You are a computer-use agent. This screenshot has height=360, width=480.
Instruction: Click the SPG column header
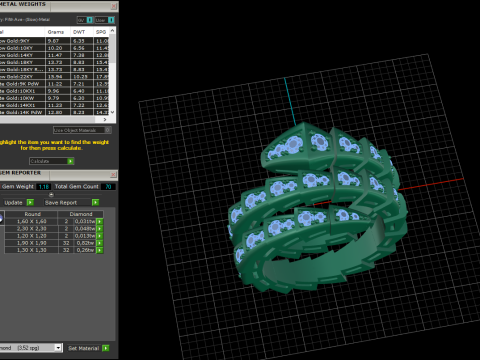[x=101, y=32]
